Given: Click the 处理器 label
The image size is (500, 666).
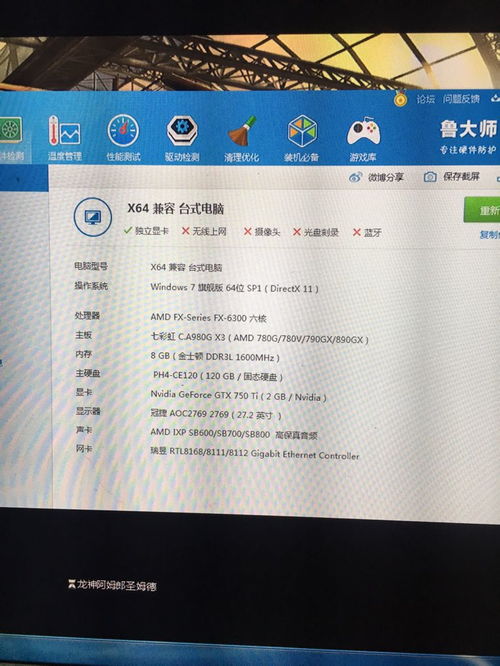Looking at the screenshot, I should (x=87, y=316).
